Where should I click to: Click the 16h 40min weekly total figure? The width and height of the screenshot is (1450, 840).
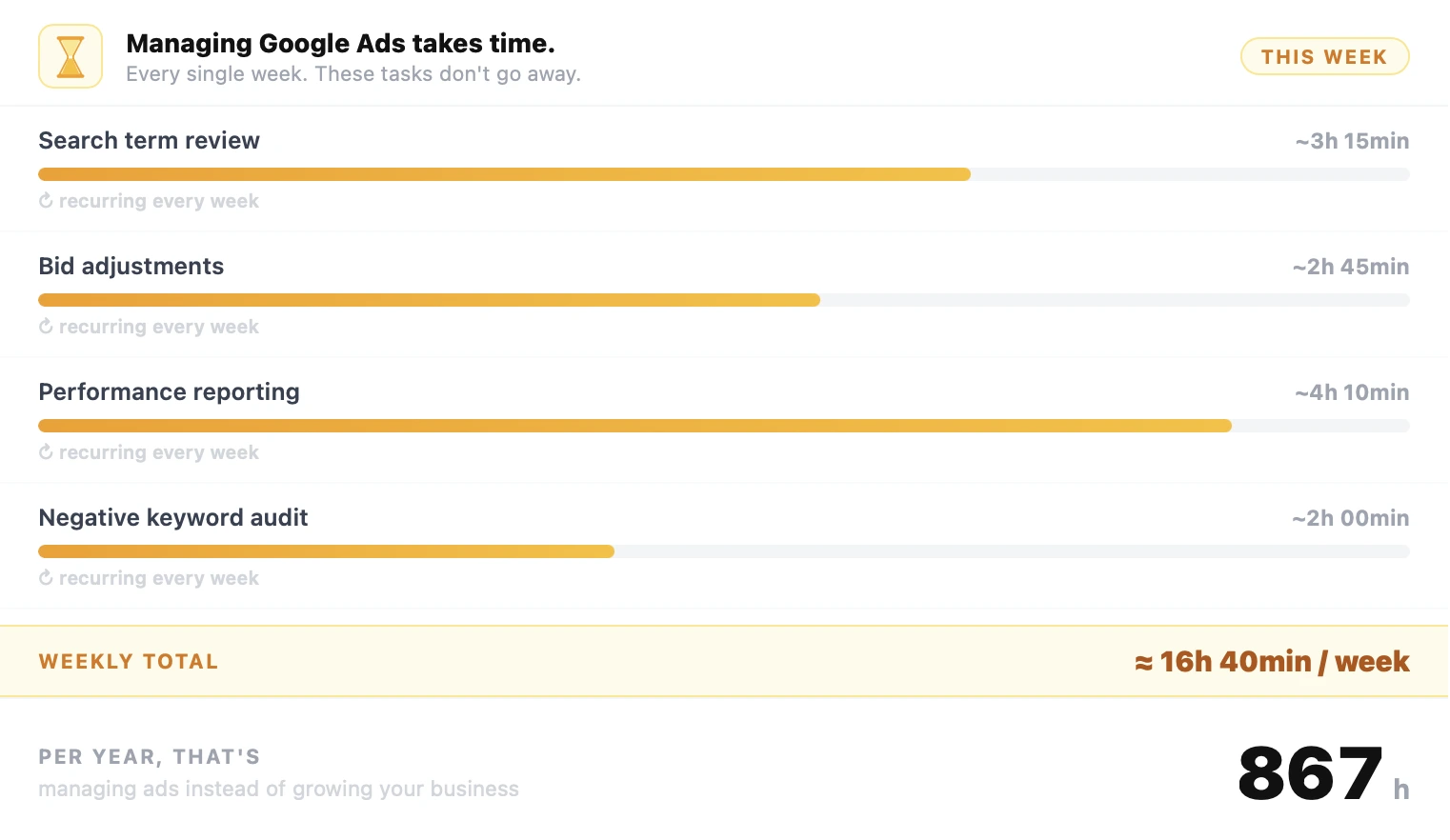pyautogui.click(x=1271, y=660)
